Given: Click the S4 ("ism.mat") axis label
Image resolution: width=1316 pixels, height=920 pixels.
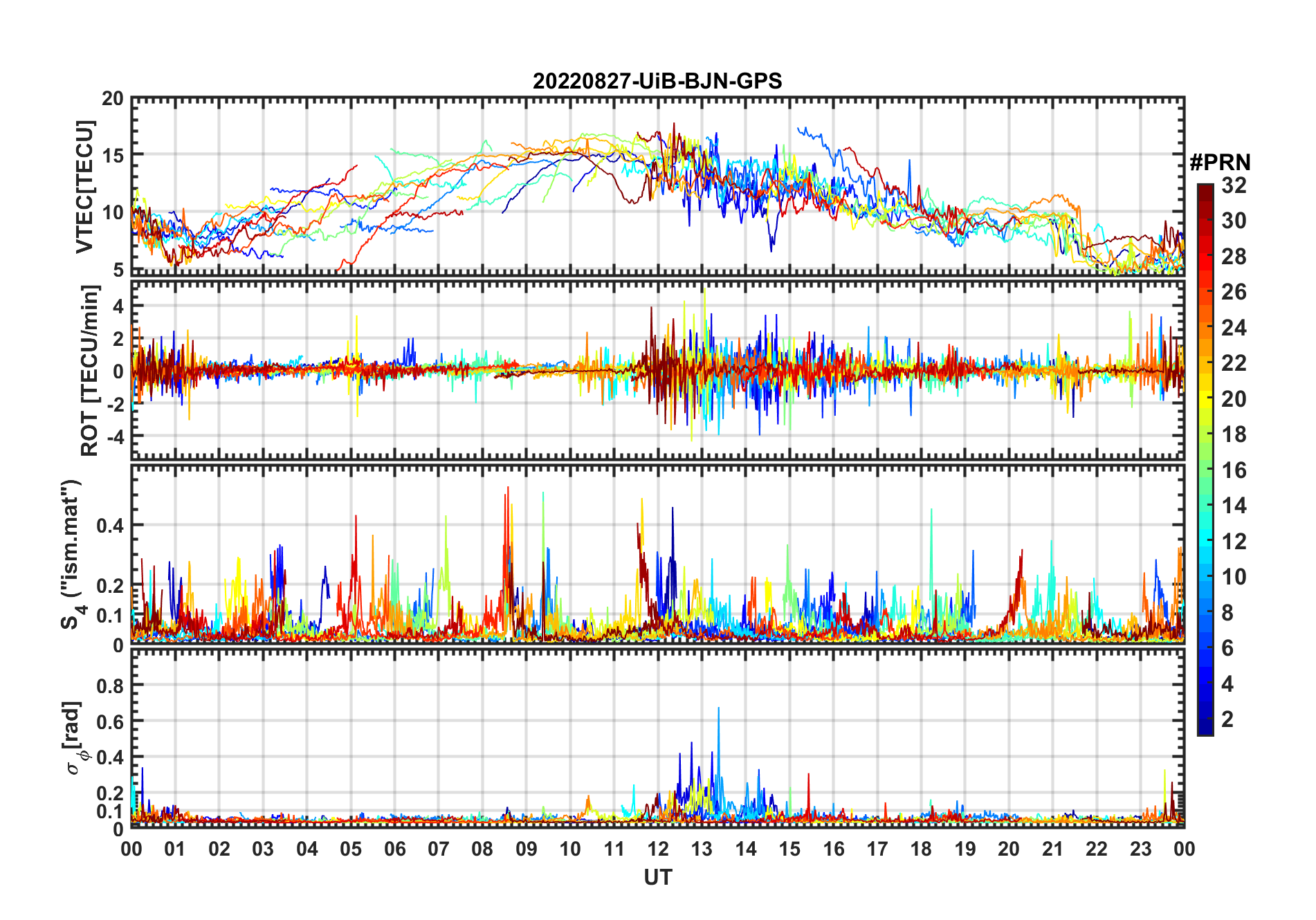Looking at the screenshot, I should (x=72, y=555).
